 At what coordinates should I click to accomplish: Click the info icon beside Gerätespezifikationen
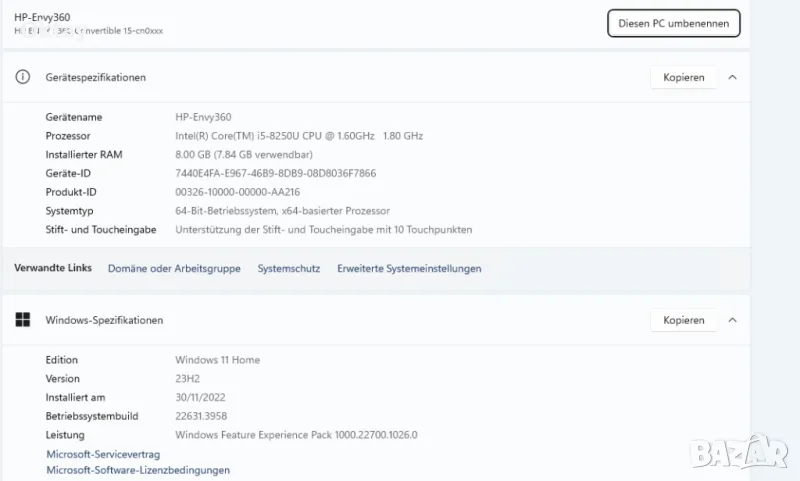click(x=22, y=77)
